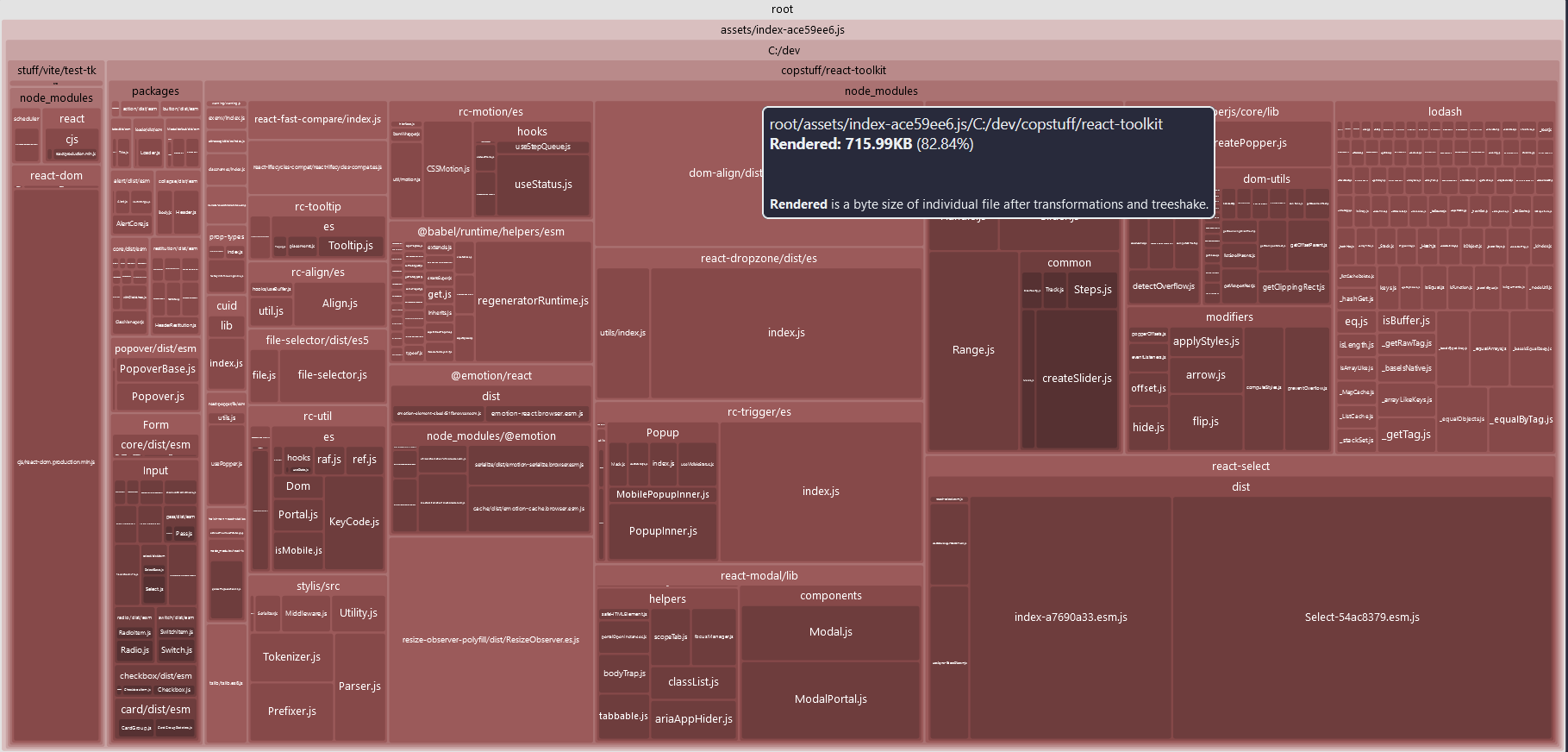Open the "react-modal/lib" group header
The height and width of the screenshot is (752, 1568).
pyautogui.click(x=759, y=576)
